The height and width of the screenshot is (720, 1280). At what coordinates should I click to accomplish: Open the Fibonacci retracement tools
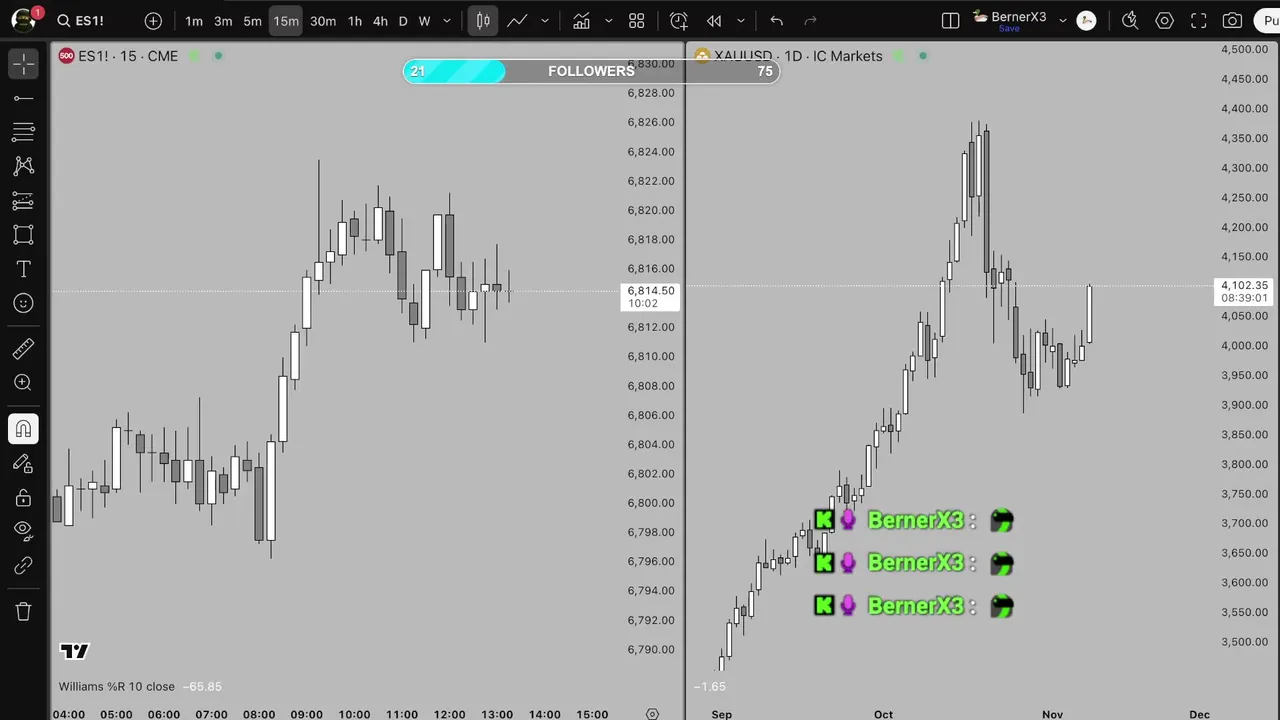pyautogui.click(x=23, y=132)
